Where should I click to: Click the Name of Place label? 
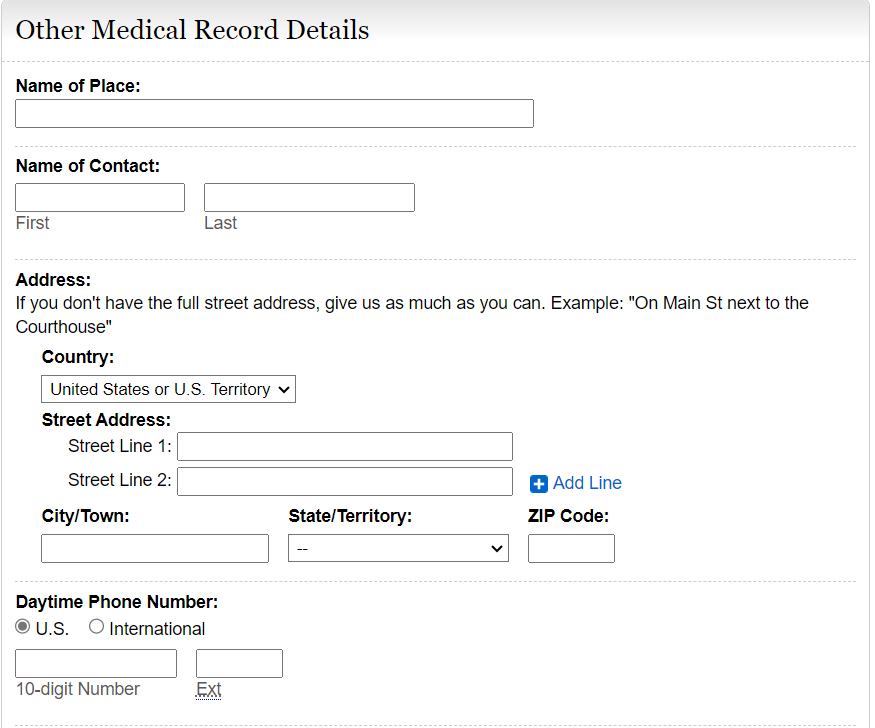tap(78, 86)
